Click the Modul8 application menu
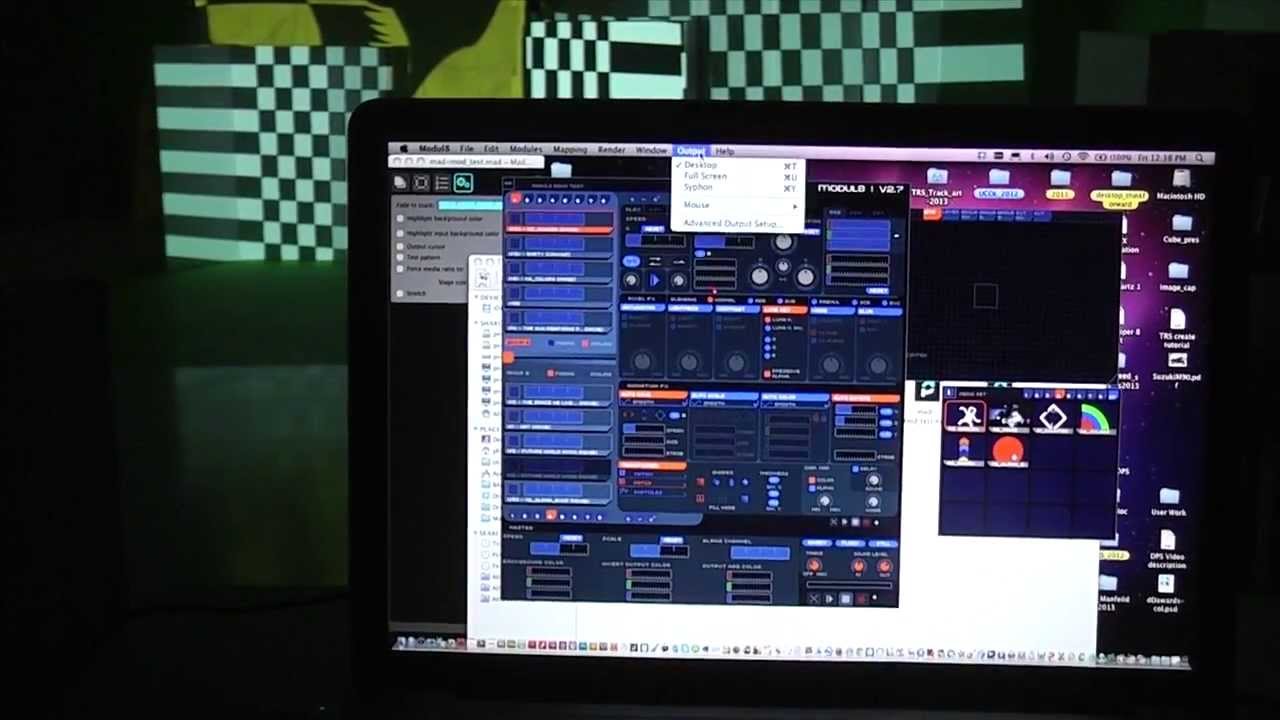Screen dimensions: 1280x720 (x=434, y=149)
